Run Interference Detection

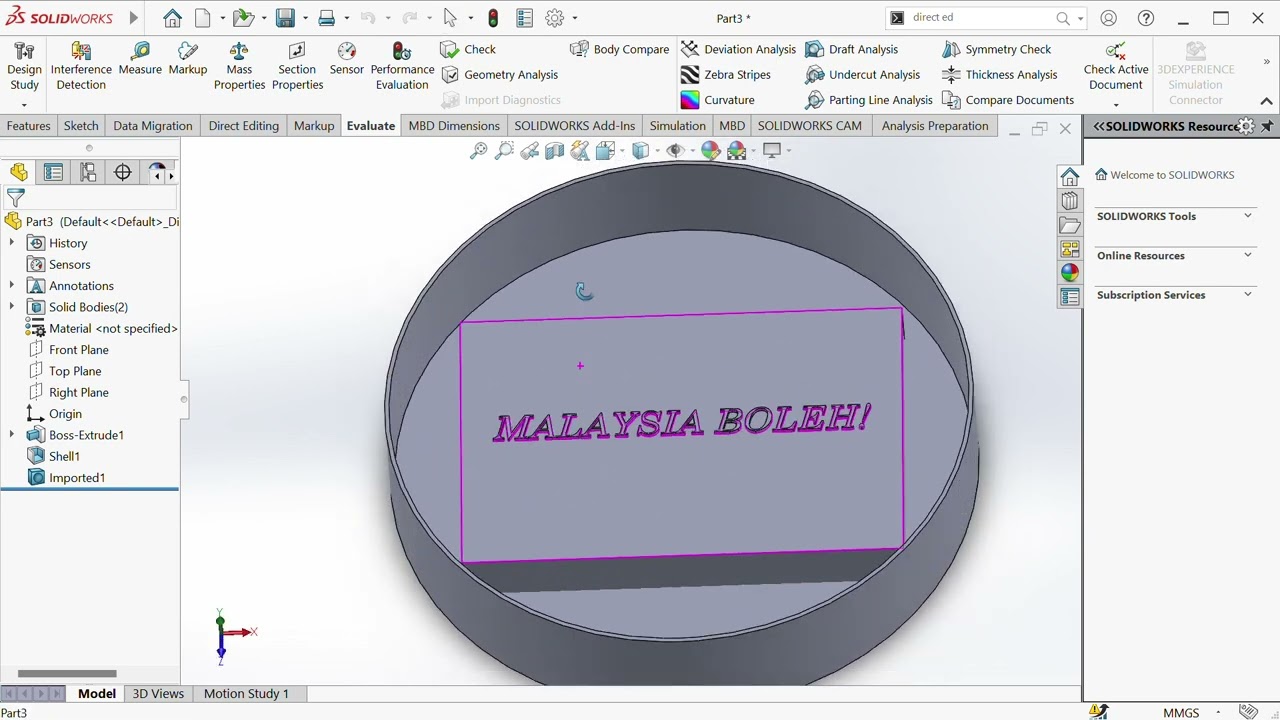[x=81, y=67]
